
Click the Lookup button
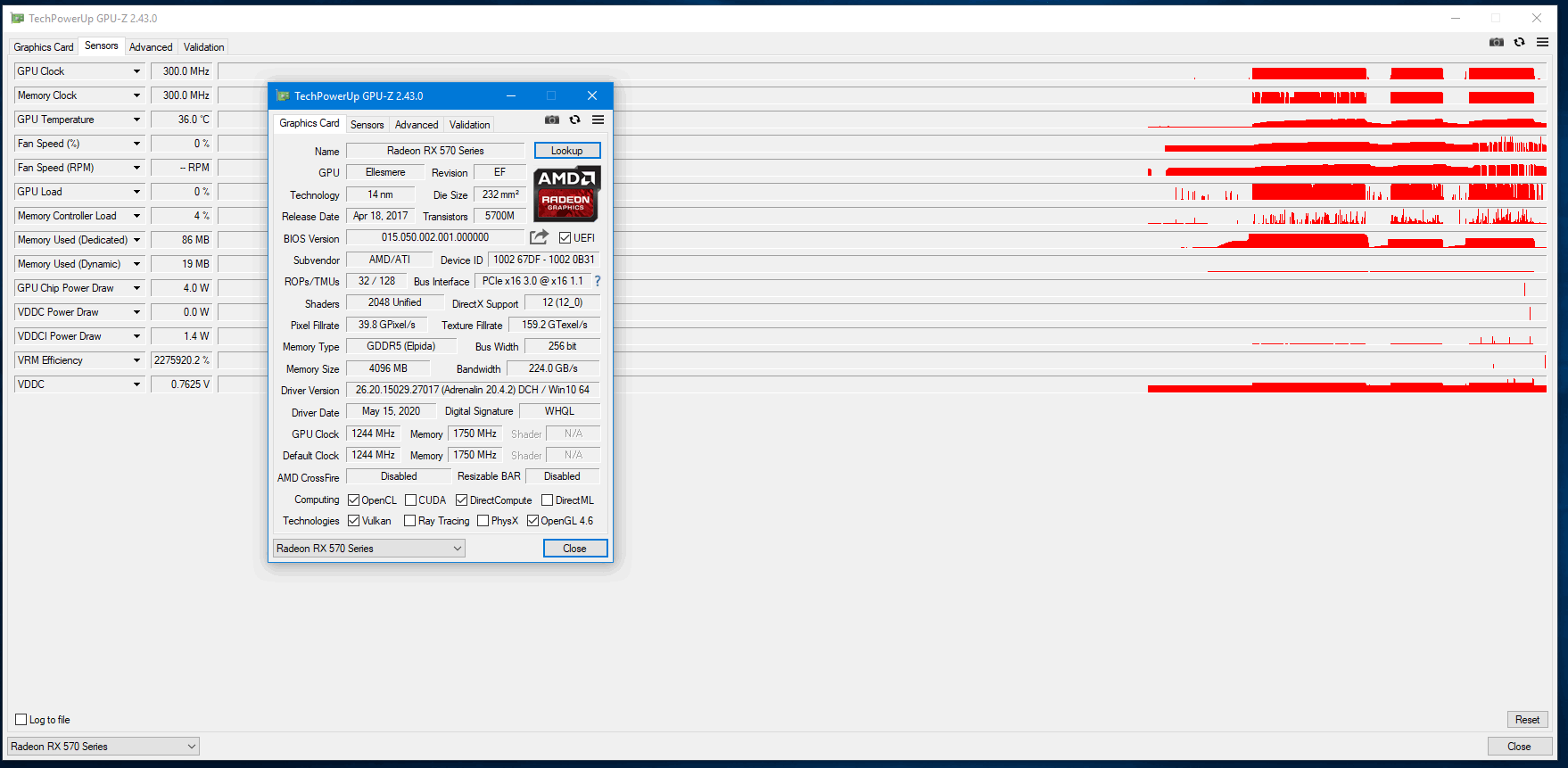[x=567, y=151]
